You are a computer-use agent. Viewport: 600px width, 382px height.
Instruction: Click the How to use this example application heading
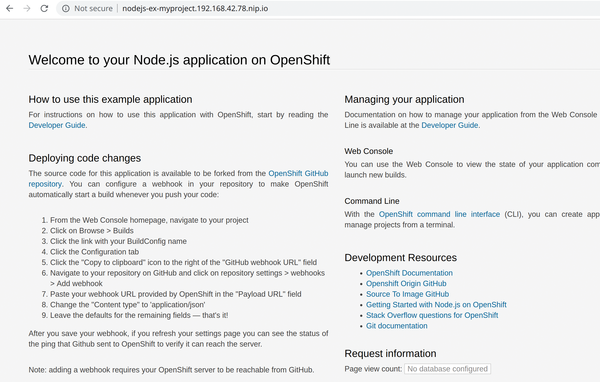tap(110, 99)
